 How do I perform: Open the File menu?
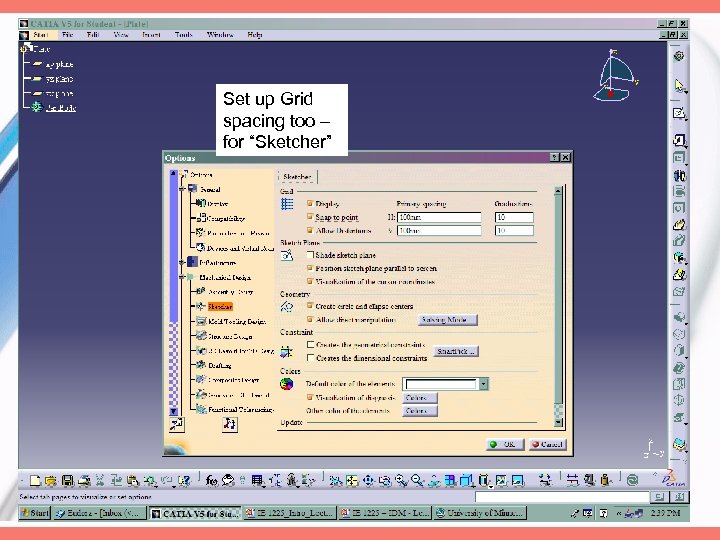pyautogui.click(x=68, y=34)
